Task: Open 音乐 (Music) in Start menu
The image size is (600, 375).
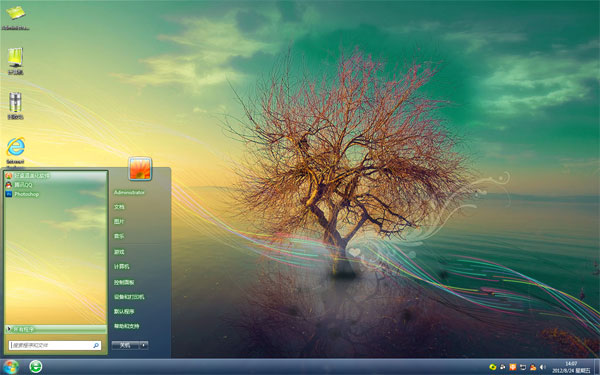Action: (119, 236)
